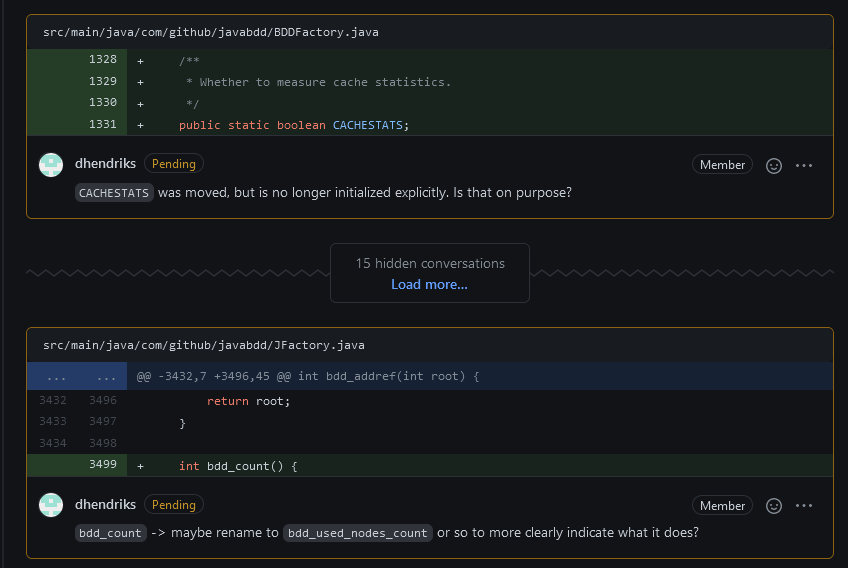Image resolution: width=848 pixels, height=568 pixels.
Task: Click line number 1328 in BDDFactory diff
Action: tap(103, 60)
